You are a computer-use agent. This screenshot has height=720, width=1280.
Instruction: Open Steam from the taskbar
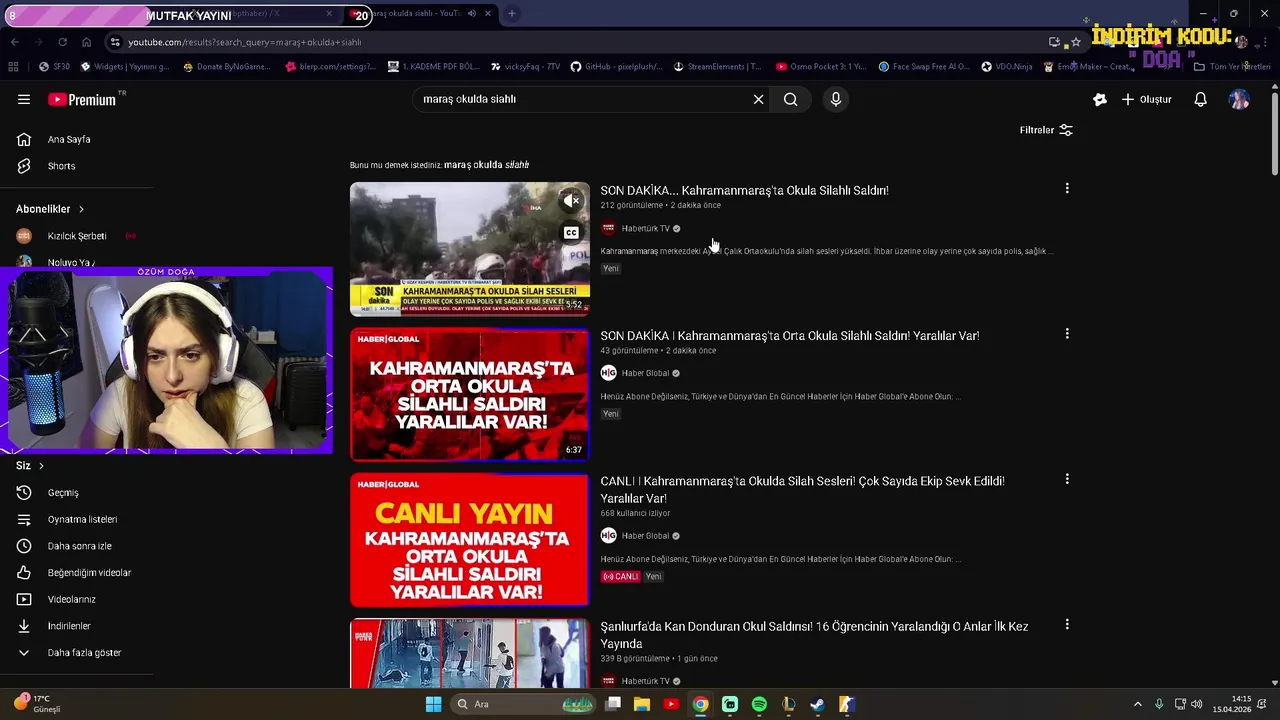817,704
